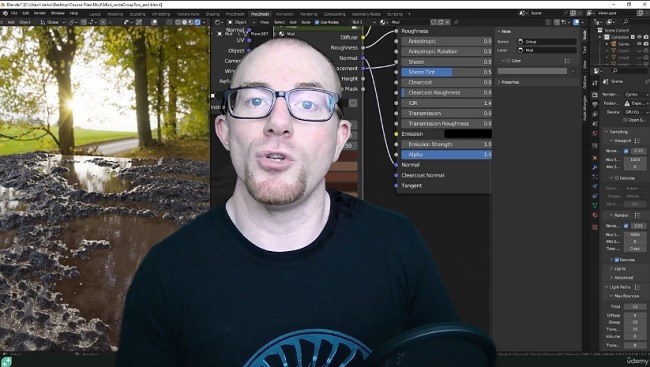This screenshot has height=367, width=650.
Task: Toggle the Use Nodes checkbox
Action: (x=317, y=22)
